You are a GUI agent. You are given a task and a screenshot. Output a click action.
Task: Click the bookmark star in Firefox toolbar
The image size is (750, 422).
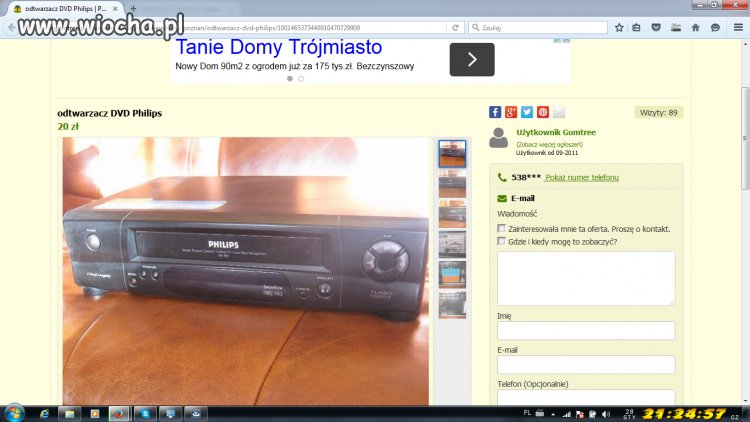619,28
